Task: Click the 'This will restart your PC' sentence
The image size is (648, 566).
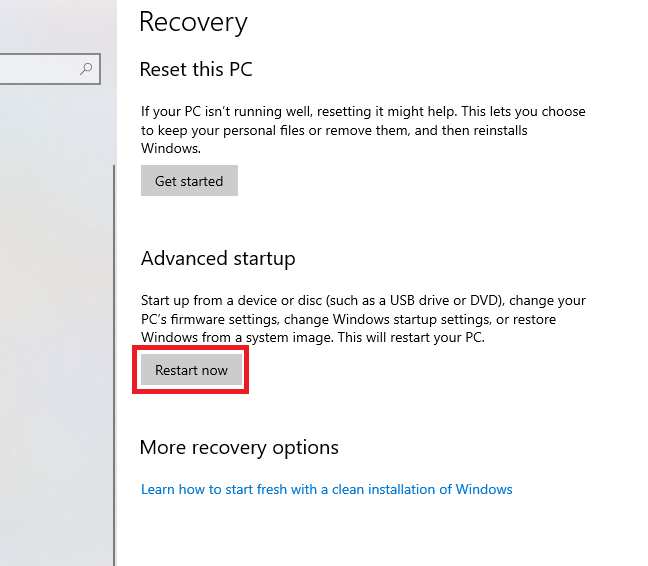Action: [x=411, y=337]
